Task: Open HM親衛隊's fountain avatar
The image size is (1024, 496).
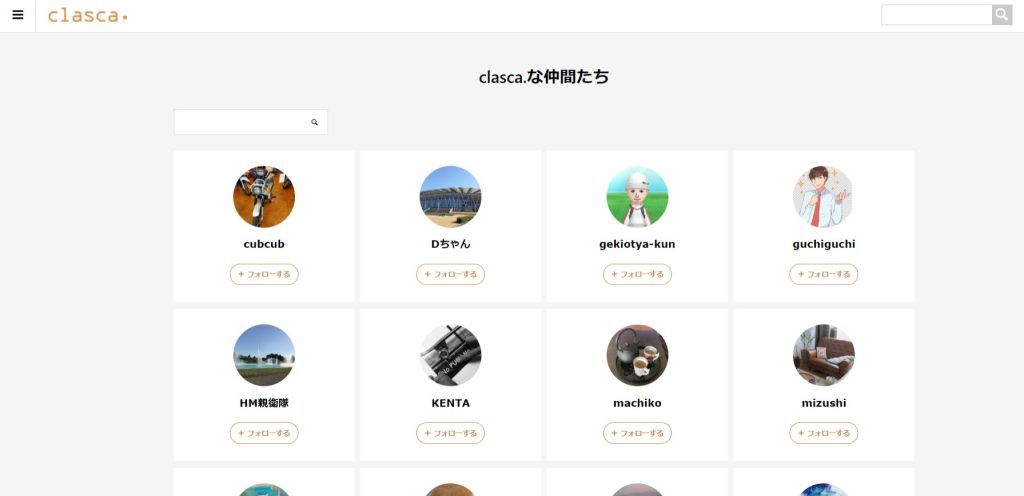Action: click(x=264, y=355)
